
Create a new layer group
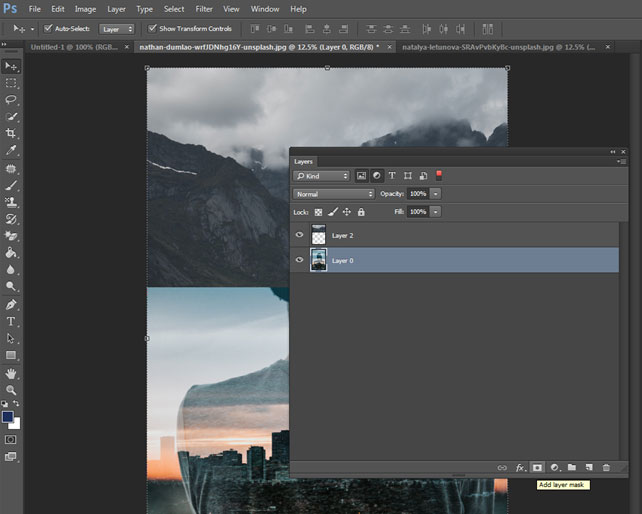[x=572, y=467]
